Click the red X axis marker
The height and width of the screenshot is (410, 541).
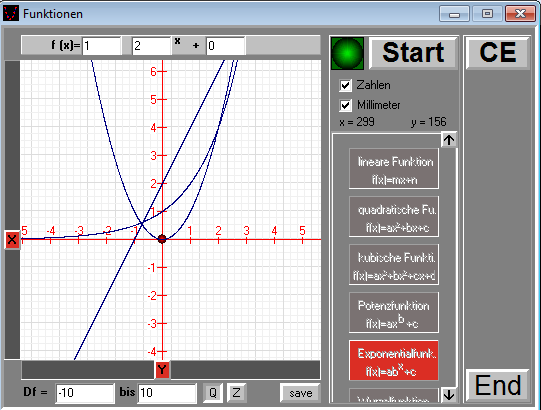(12, 239)
